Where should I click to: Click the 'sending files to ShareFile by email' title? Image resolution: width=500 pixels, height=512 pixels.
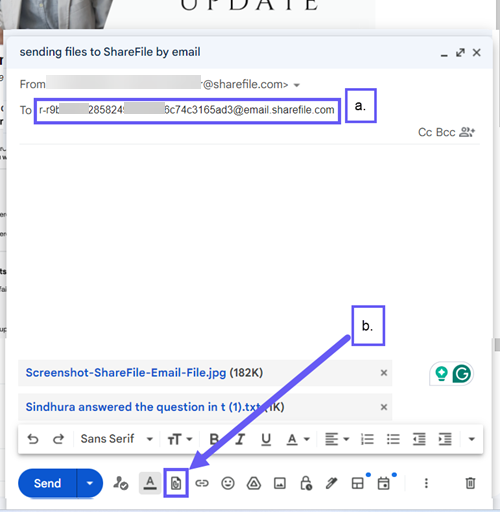(110, 52)
